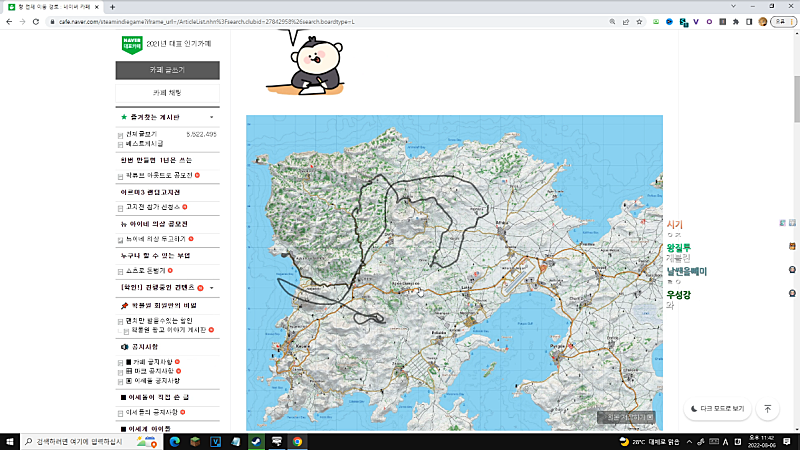Reload the page with the refresh icon
800x450 pixels.
click(x=36, y=22)
